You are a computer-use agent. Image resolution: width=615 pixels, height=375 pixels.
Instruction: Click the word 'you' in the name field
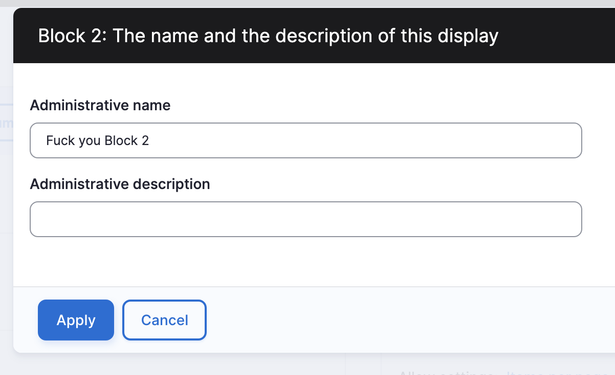point(89,141)
